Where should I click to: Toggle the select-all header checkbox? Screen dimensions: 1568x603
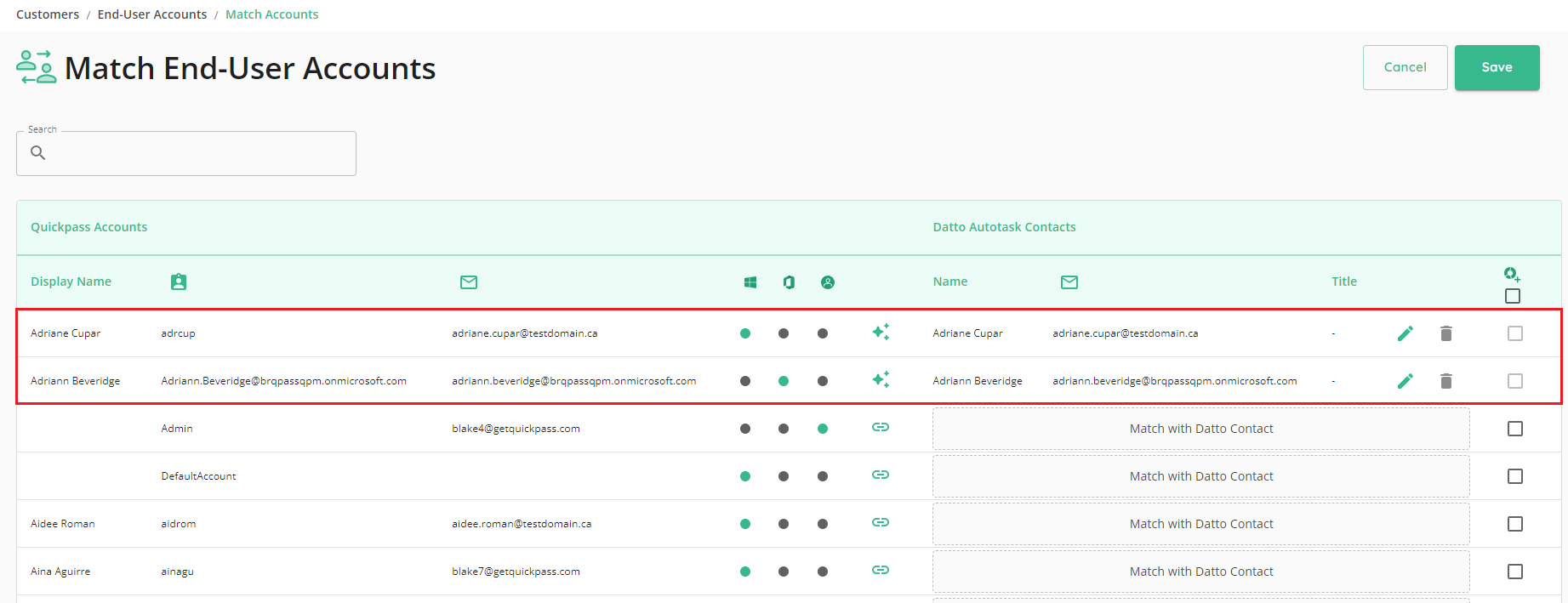click(1513, 296)
